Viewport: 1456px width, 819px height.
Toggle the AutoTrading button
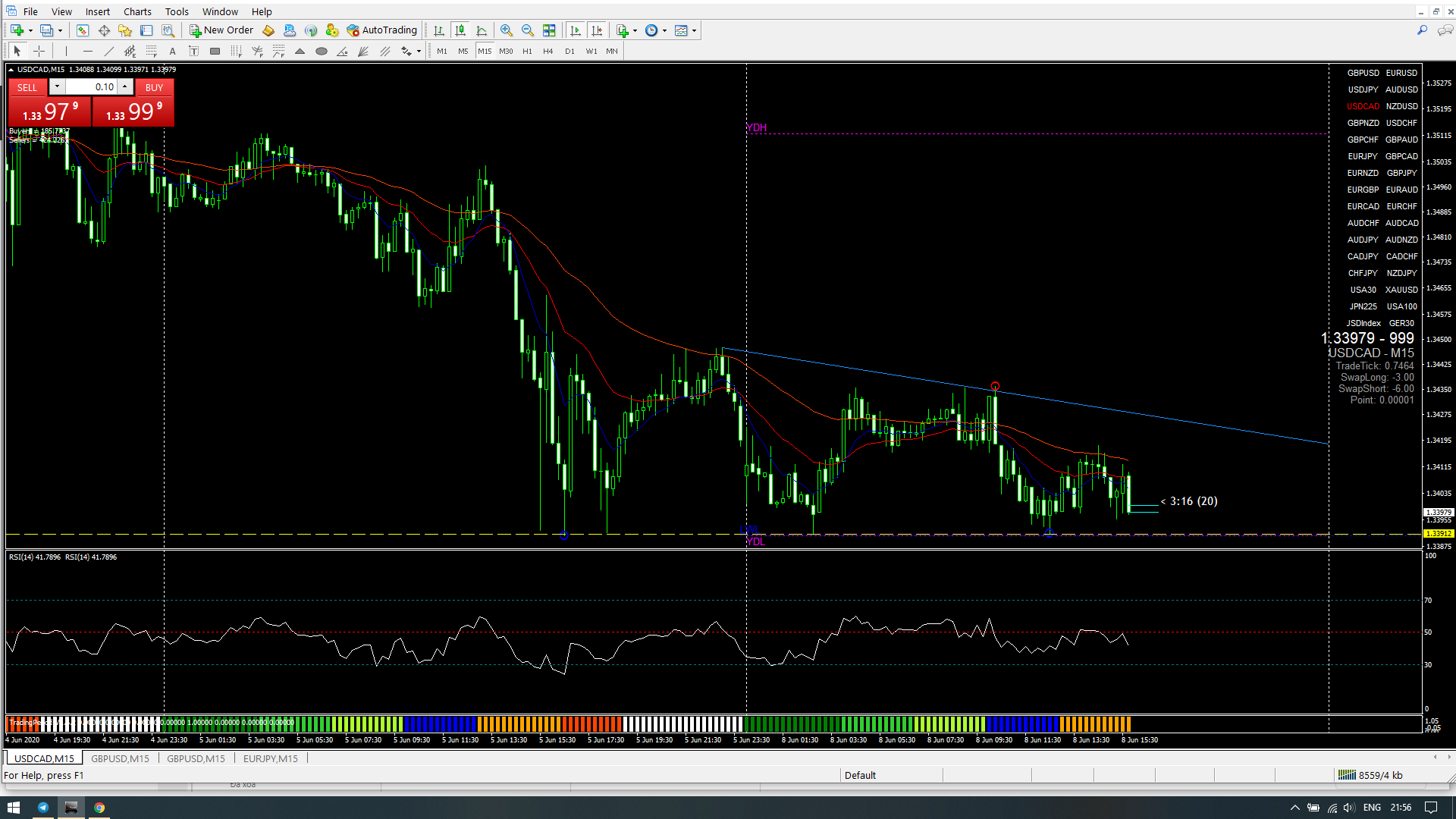click(382, 30)
